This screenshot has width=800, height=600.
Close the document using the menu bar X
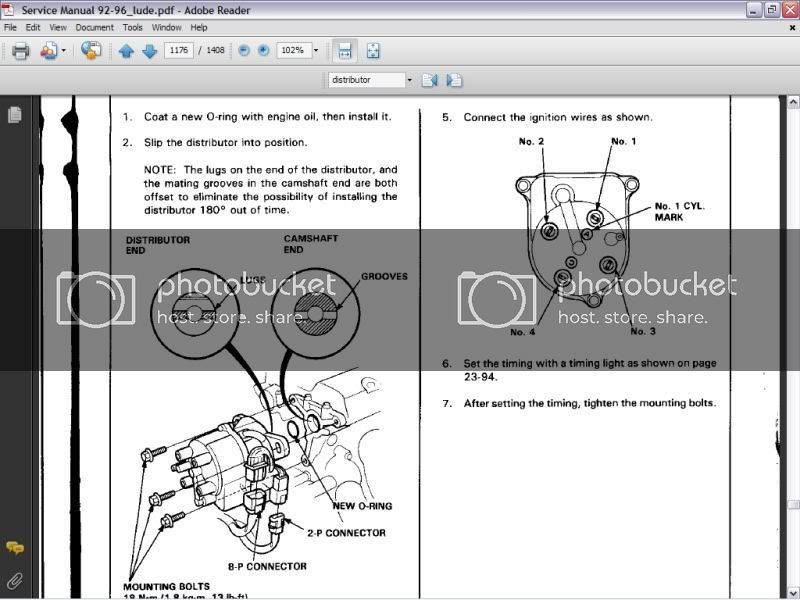(x=792, y=28)
